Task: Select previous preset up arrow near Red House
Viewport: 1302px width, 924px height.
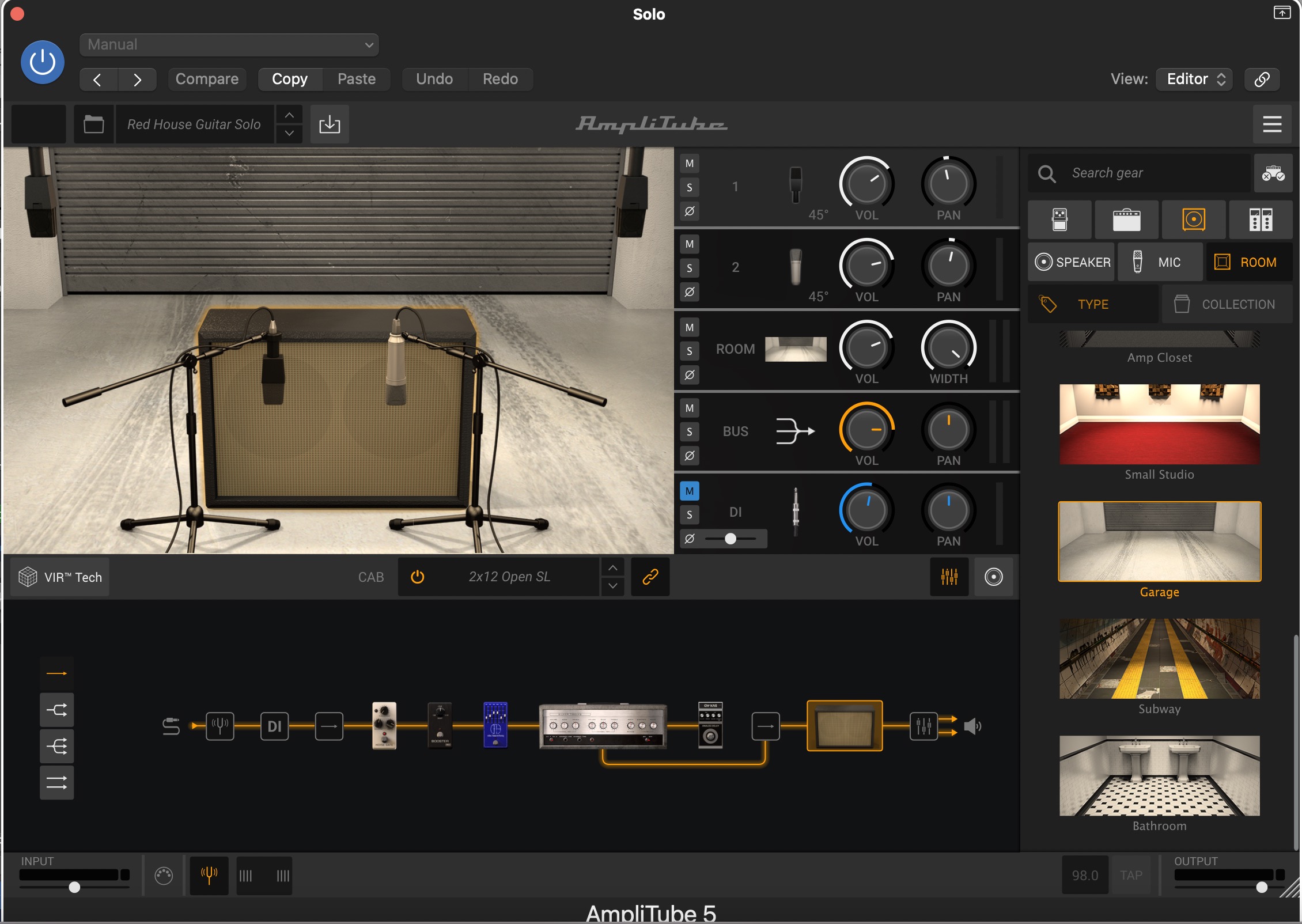Action: tap(289, 115)
